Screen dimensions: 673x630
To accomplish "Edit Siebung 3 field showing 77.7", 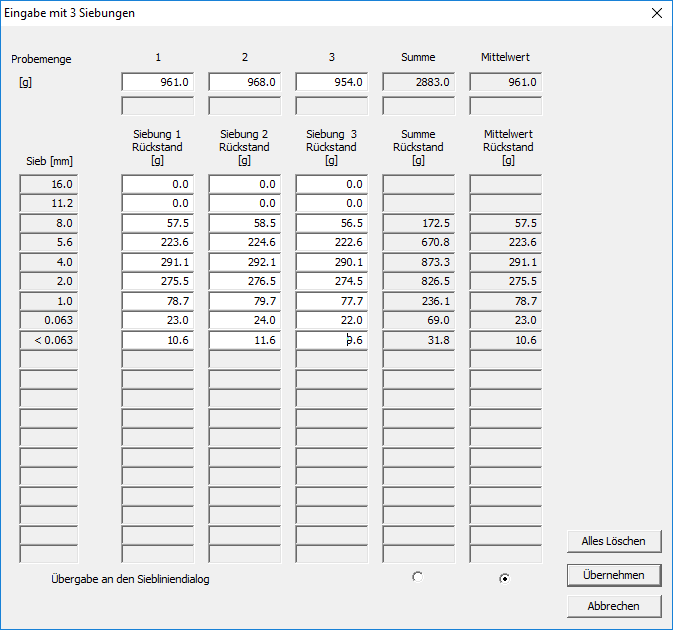I will point(331,301).
